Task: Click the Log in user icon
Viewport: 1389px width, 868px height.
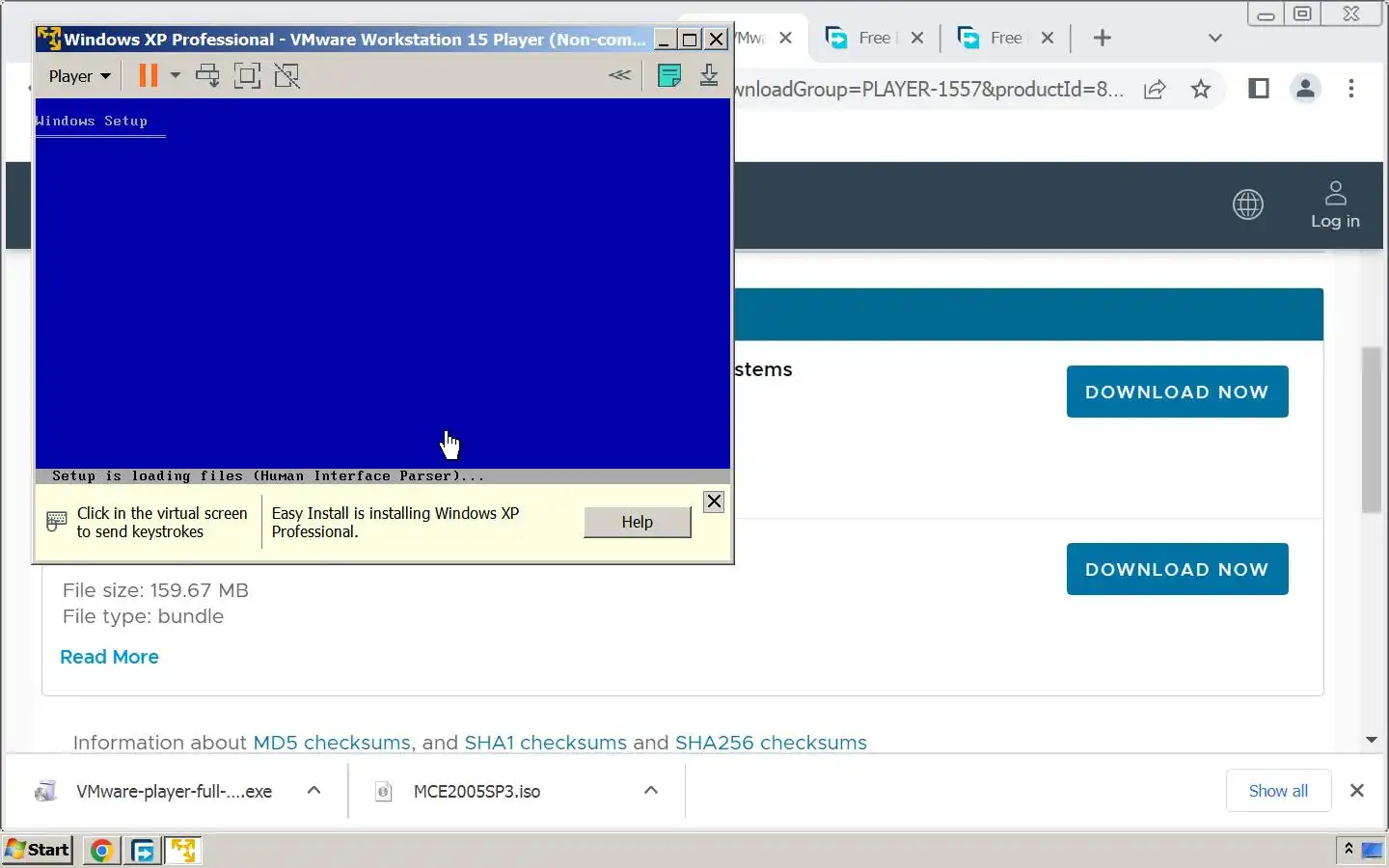Action: pyautogui.click(x=1335, y=204)
